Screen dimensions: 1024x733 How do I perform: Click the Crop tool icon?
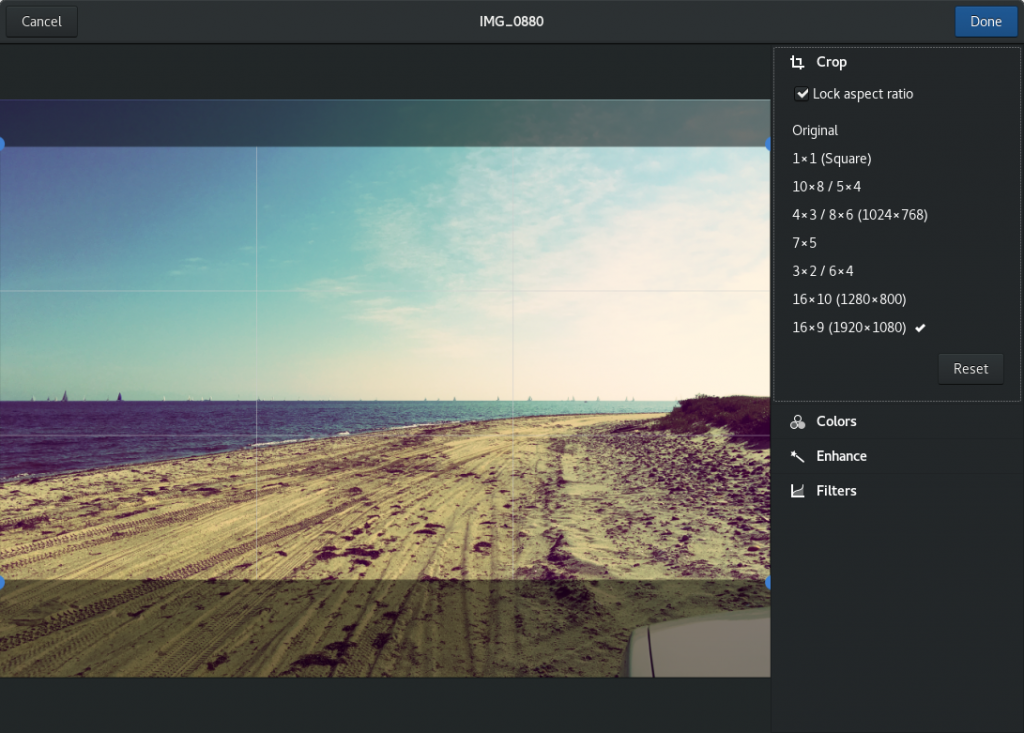[797, 62]
